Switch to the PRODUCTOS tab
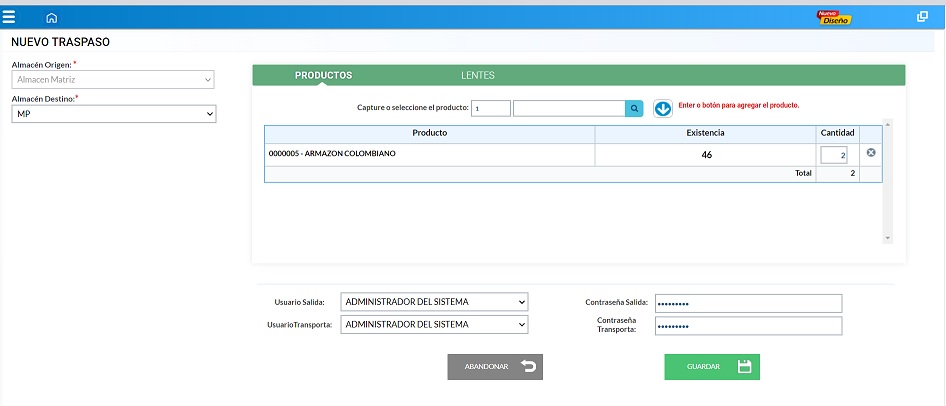This screenshot has height=406, width=946. [x=323, y=75]
